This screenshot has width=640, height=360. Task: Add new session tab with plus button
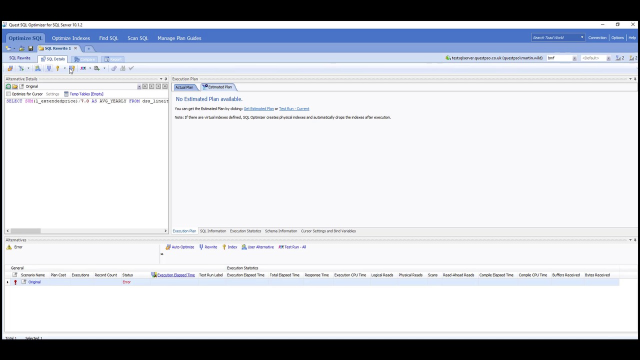click(89, 49)
